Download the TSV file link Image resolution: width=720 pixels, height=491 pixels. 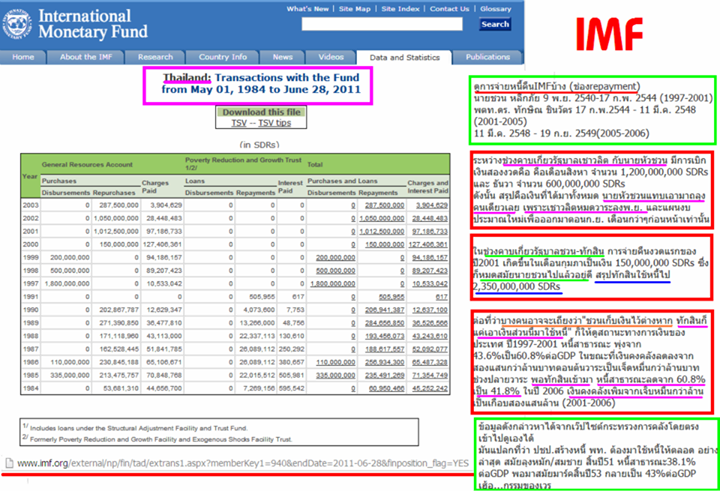tap(239, 123)
